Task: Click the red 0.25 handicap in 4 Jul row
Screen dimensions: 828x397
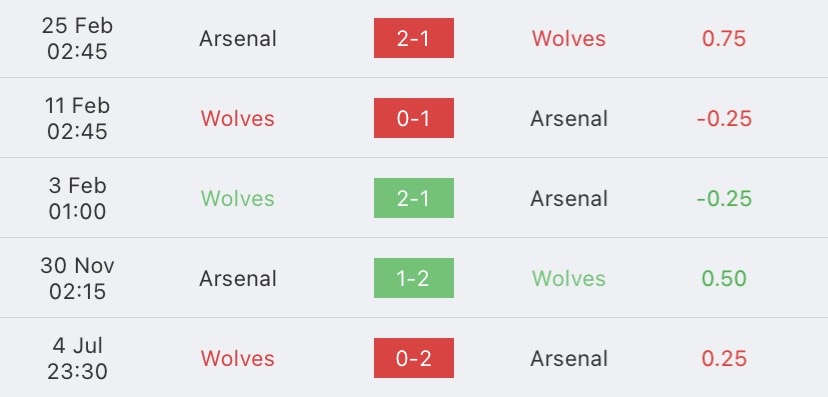Action: (x=724, y=358)
